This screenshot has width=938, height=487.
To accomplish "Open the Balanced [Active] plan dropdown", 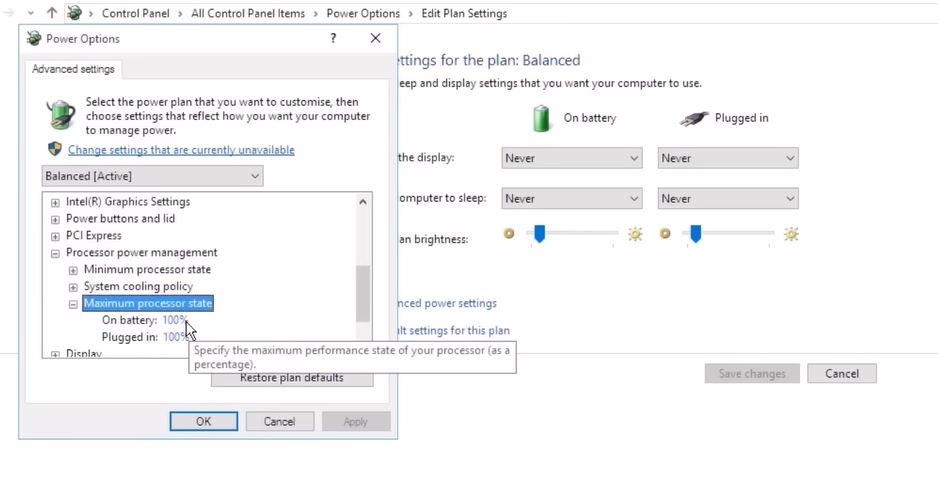I will [x=153, y=176].
